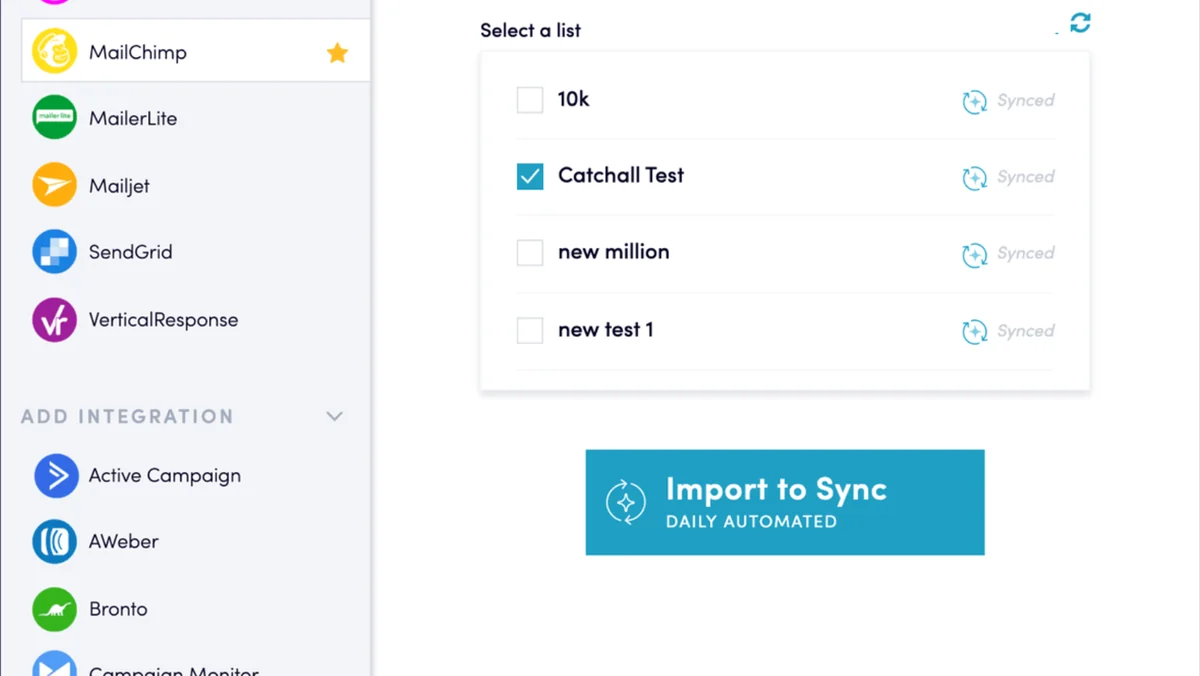The image size is (1200, 676).
Task: Uncheck the Catchall Test checkbox
Action: click(x=530, y=176)
